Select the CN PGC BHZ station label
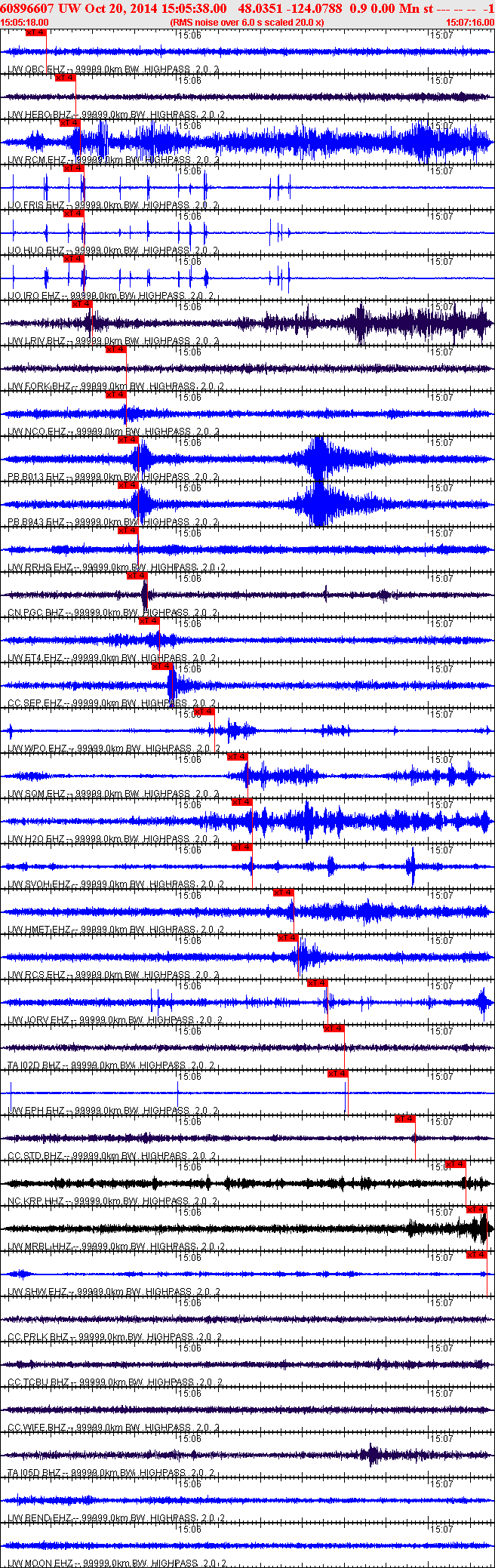Image resolution: width=495 pixels, height=1568 pixels. (x=36, y=613)
